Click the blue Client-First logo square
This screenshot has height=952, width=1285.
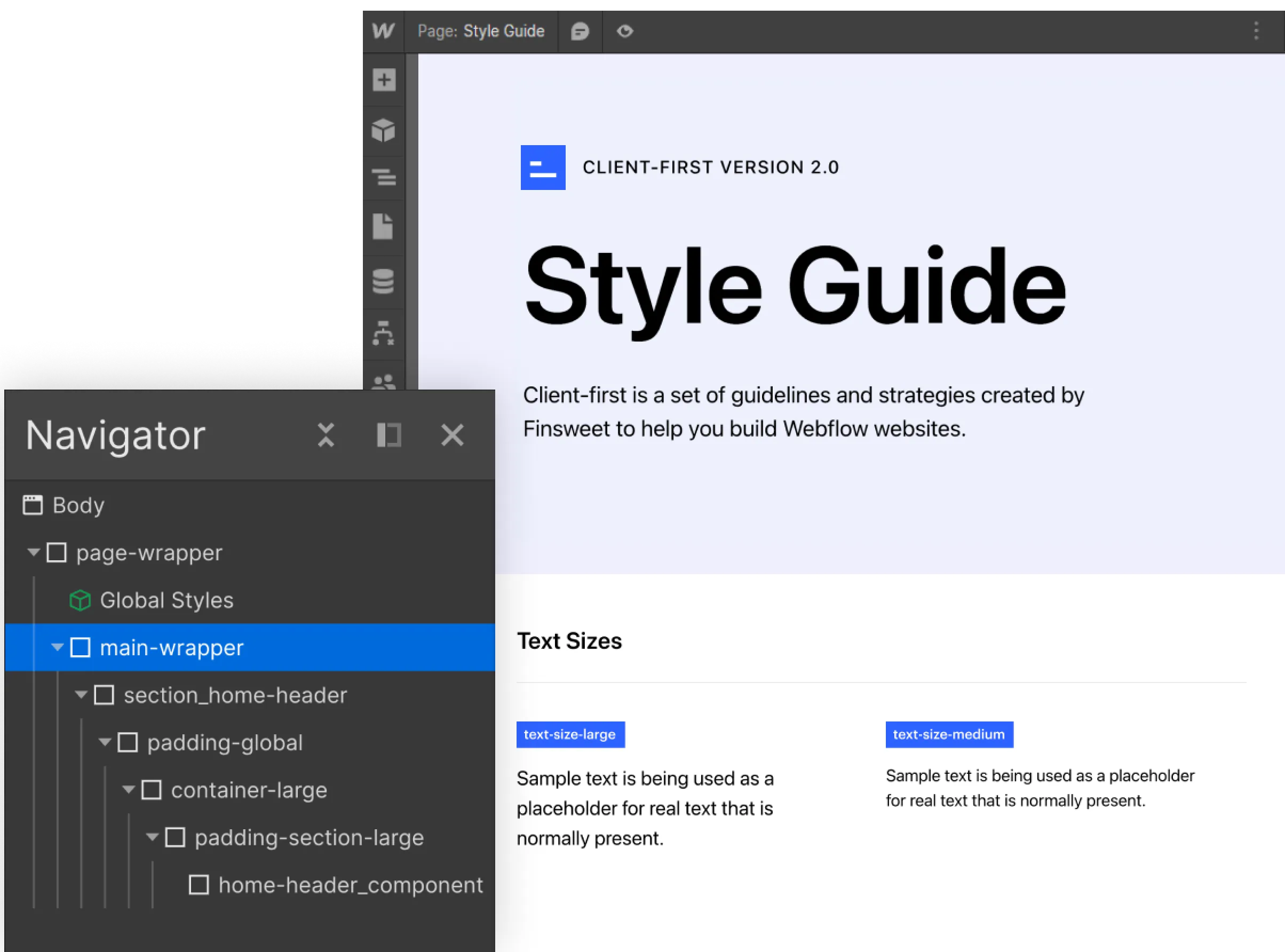pyautogui.click(x=543, y=168)
